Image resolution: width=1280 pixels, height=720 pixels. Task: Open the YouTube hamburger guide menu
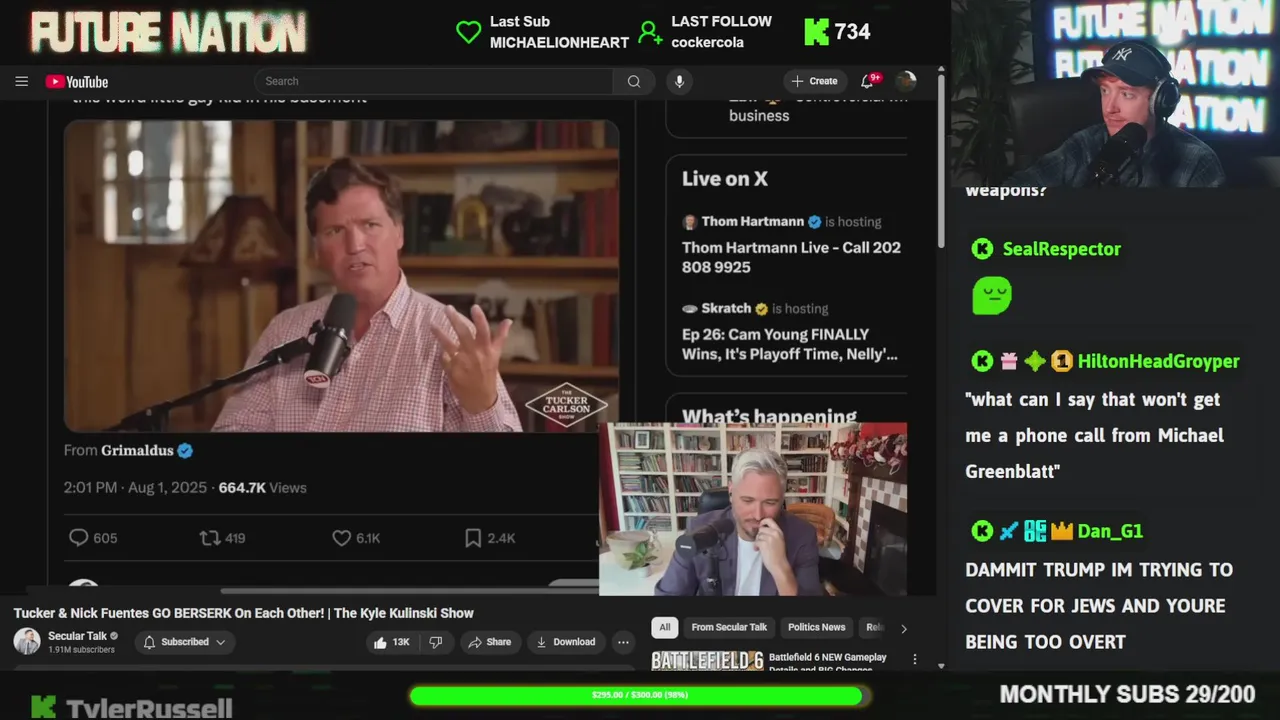click(21, 81)
